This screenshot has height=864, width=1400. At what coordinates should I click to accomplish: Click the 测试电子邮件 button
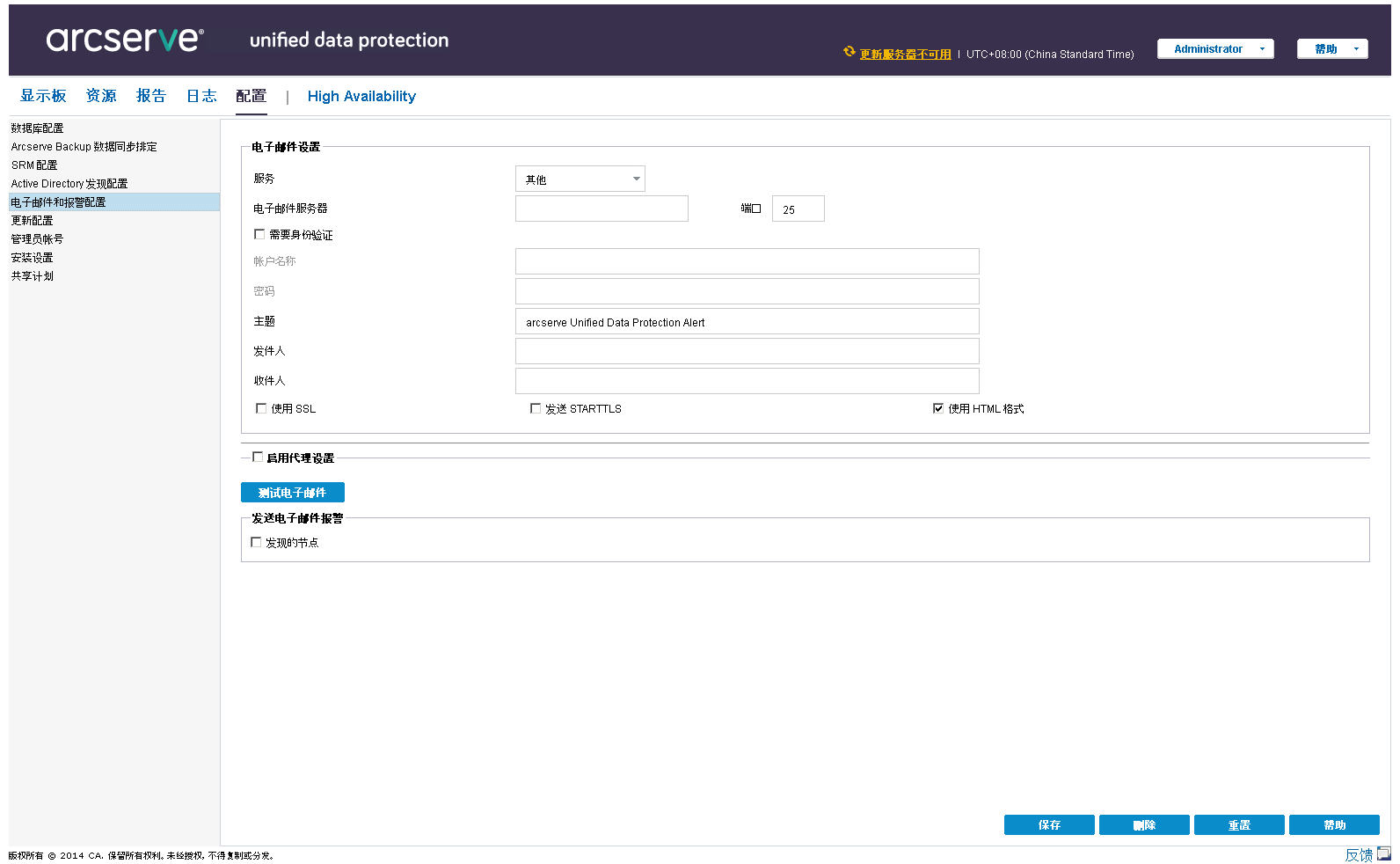click(292, 493)
